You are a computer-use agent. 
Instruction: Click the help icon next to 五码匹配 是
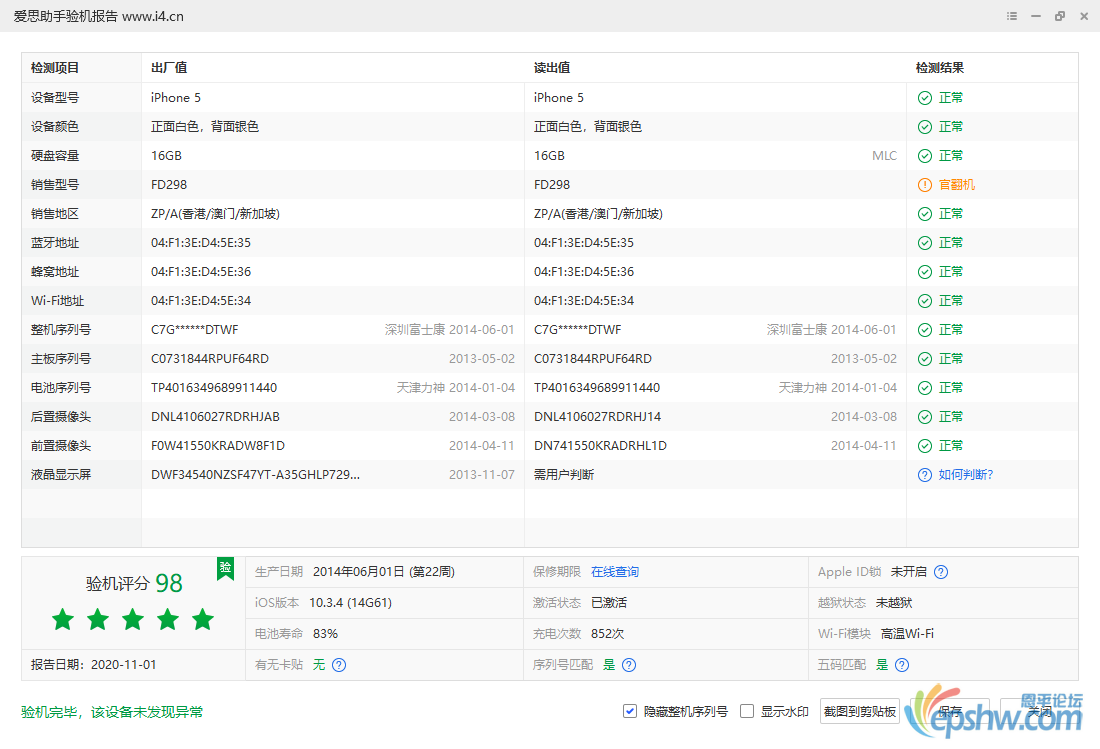point(902,665)
